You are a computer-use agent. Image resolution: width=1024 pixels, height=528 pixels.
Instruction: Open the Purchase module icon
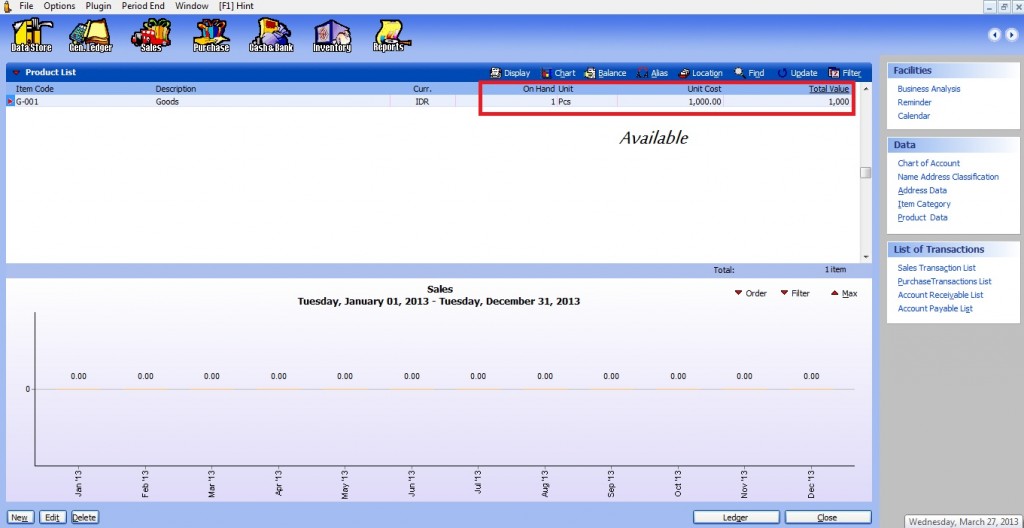click(x=211, y=36)
